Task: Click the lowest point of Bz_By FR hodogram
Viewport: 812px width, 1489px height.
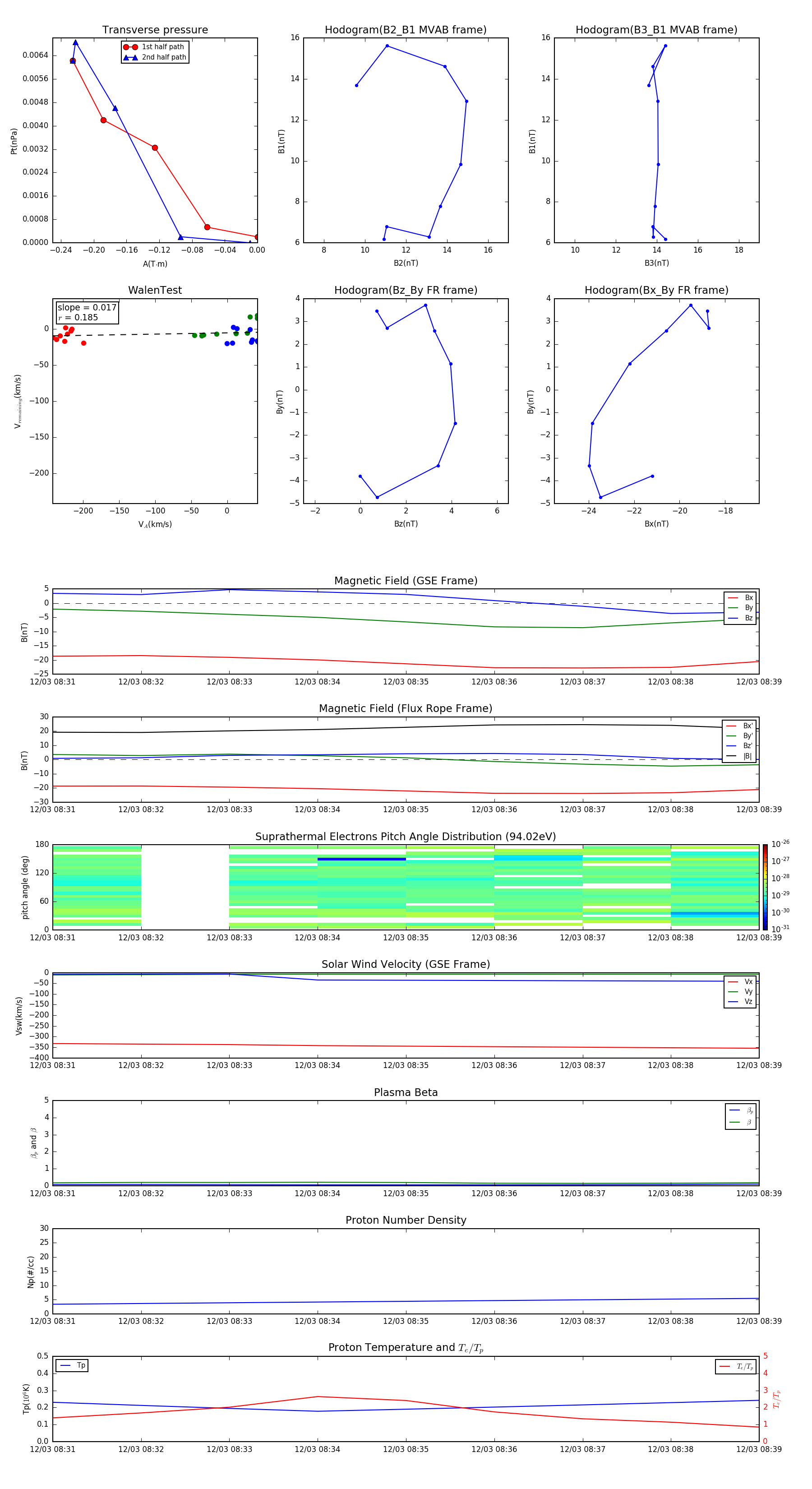Action: pos(378,497)
